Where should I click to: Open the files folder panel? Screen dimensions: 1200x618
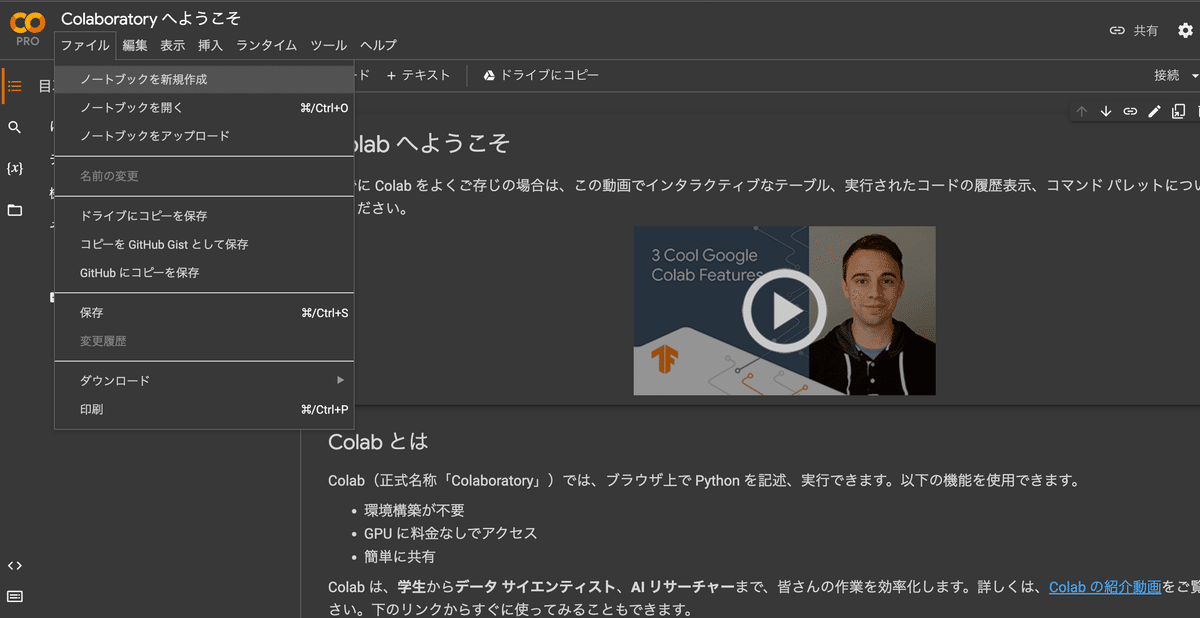15,210
